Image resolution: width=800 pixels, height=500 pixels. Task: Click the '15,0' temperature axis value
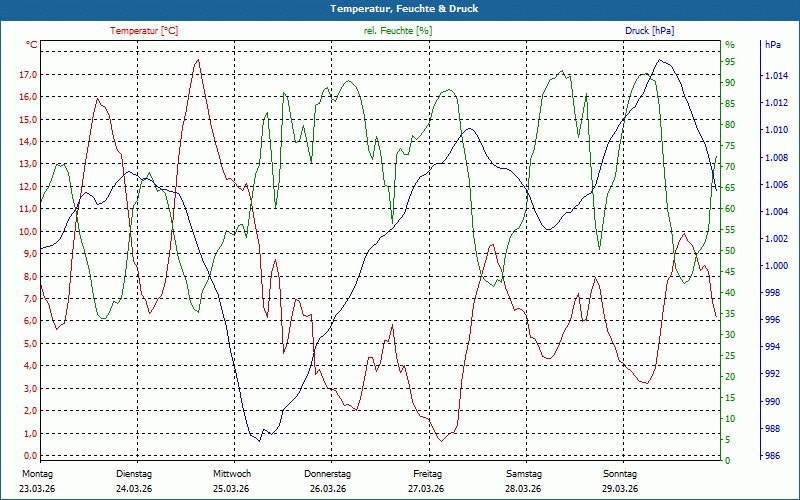[28, 119]
